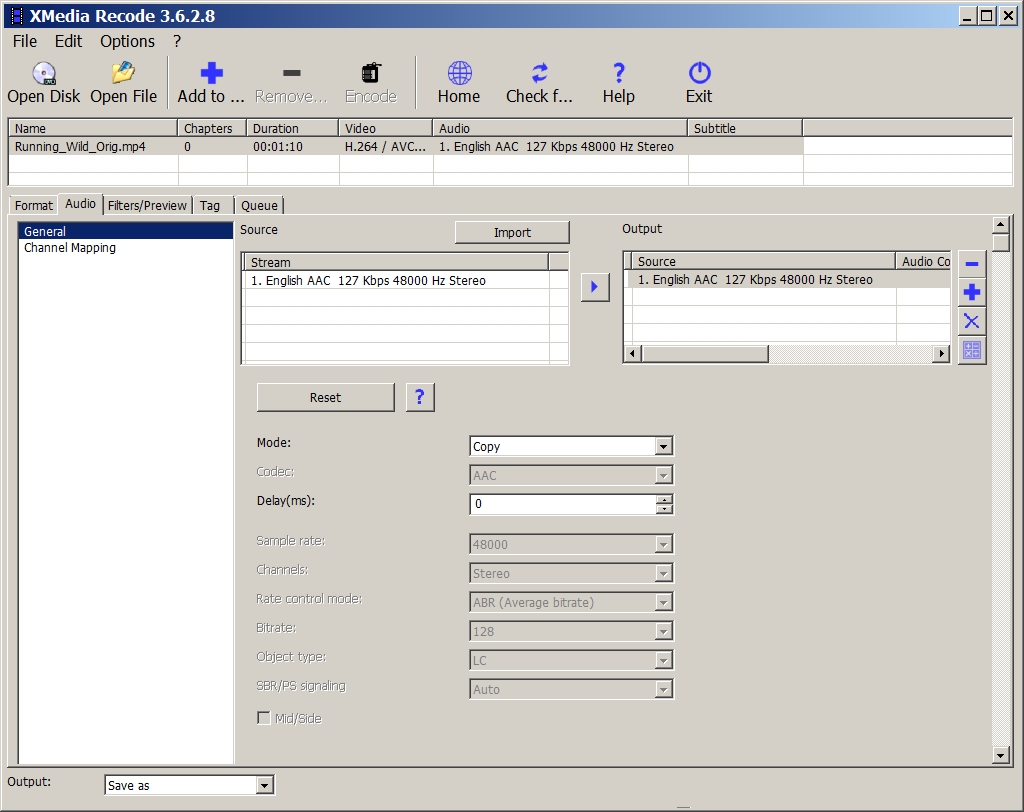The image size is (1024, 812).
Task: Click the blue plus icon beside Output list
Action: pyautogui.click(x=972, y=292)
